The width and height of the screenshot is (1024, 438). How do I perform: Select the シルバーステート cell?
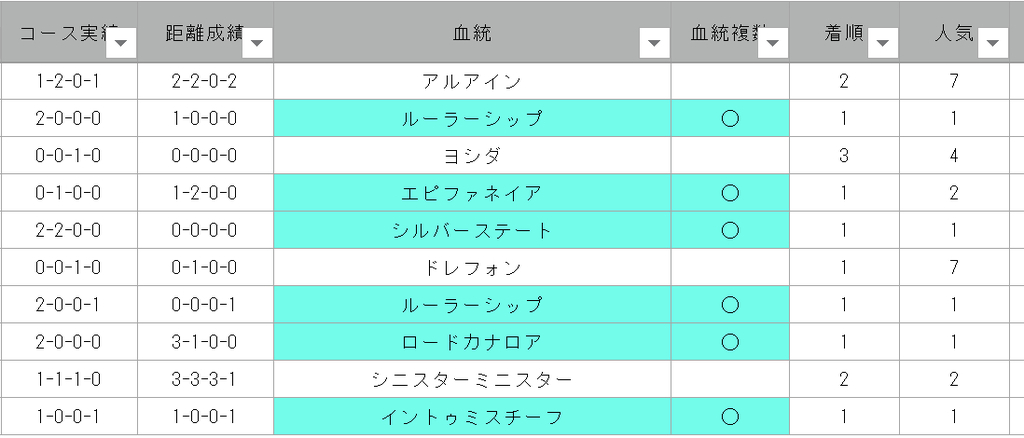pyautogui.click(x=472, y=230)
